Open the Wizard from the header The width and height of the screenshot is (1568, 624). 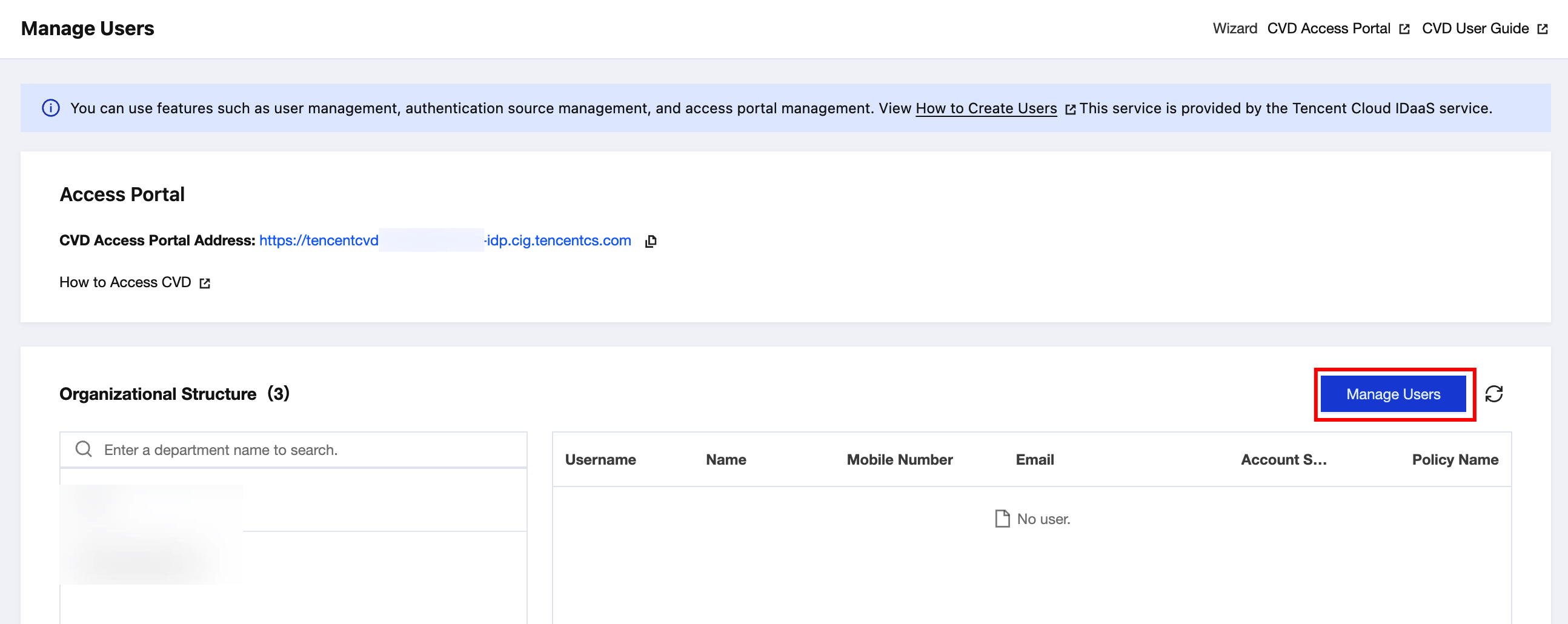[x=1234, y=28]
